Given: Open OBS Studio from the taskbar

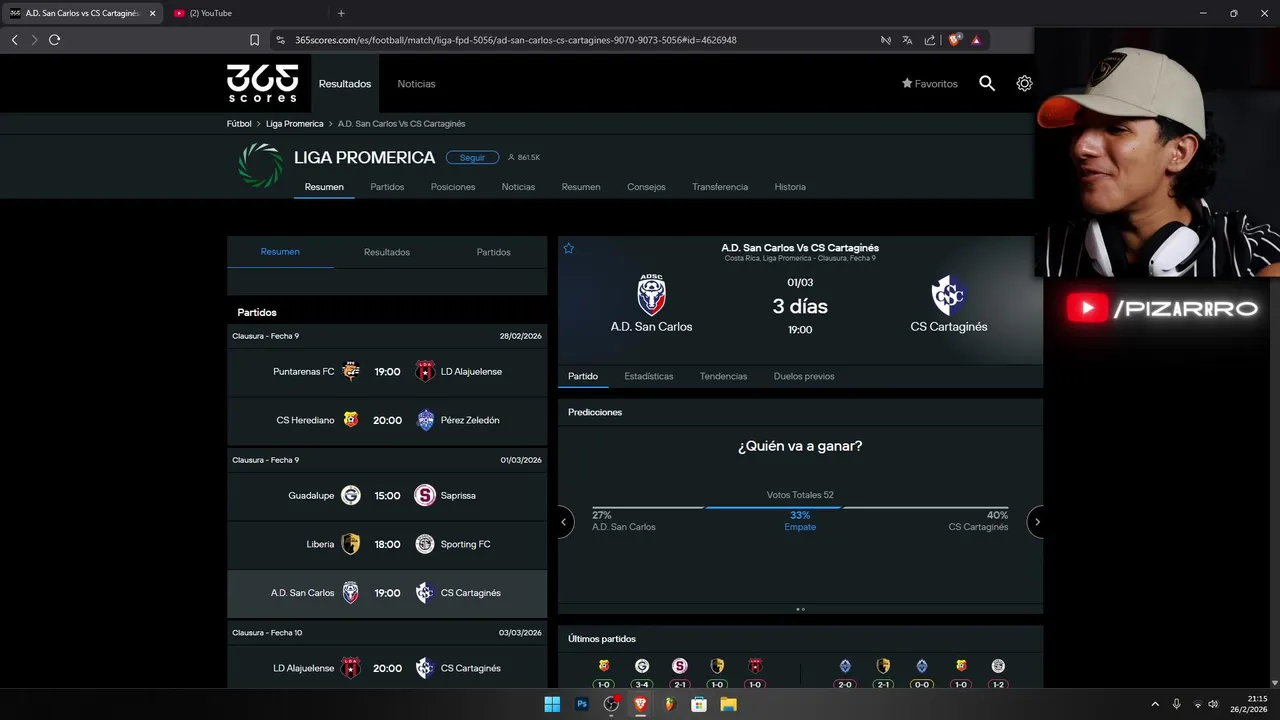Looking at the screenshot, I should (611, 704).
